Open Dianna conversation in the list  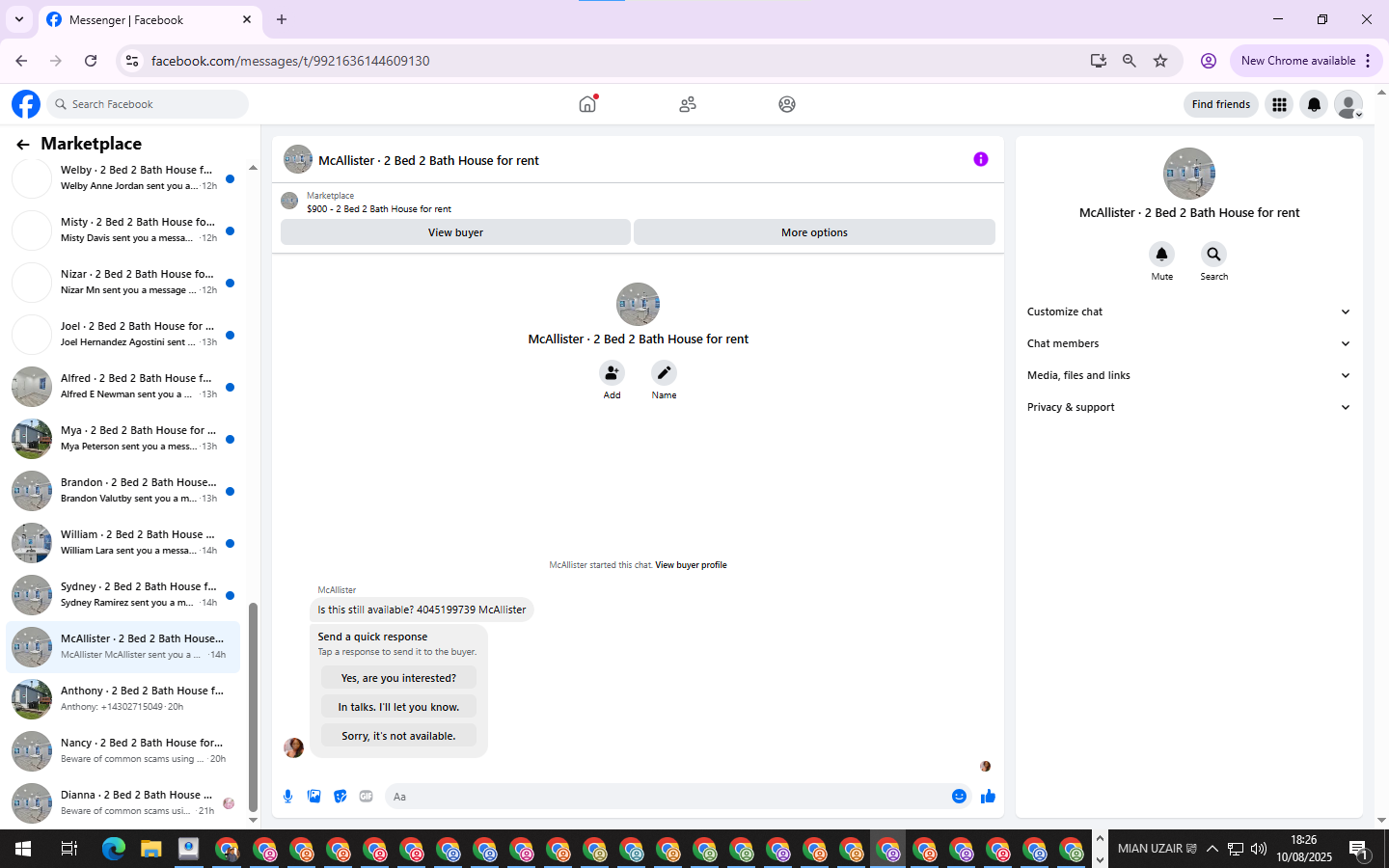(123, 802)
